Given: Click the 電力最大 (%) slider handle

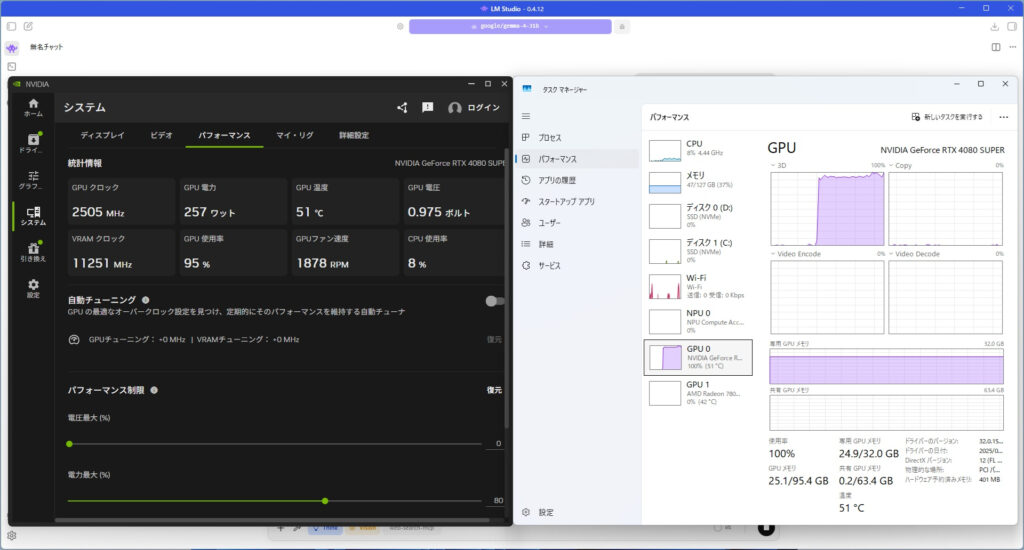Looking at the screenshot, I should [x=325, y=500].
